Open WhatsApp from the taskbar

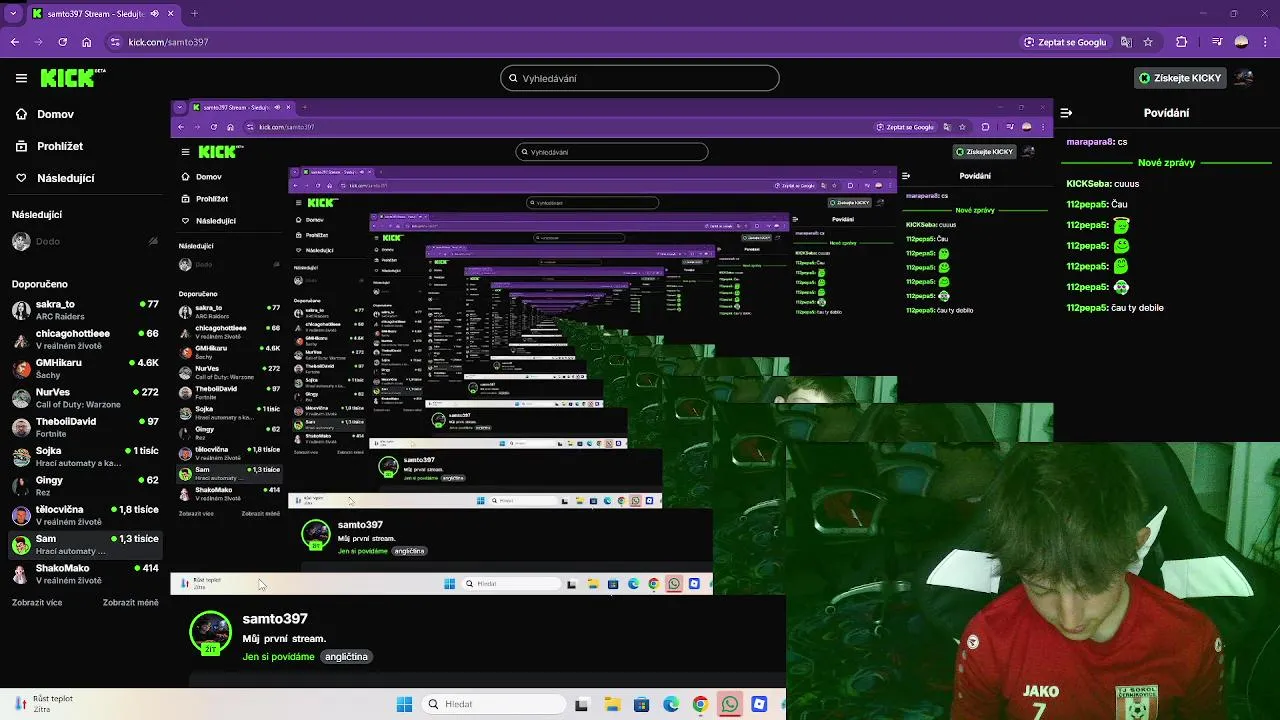click(x=730, y=704)
